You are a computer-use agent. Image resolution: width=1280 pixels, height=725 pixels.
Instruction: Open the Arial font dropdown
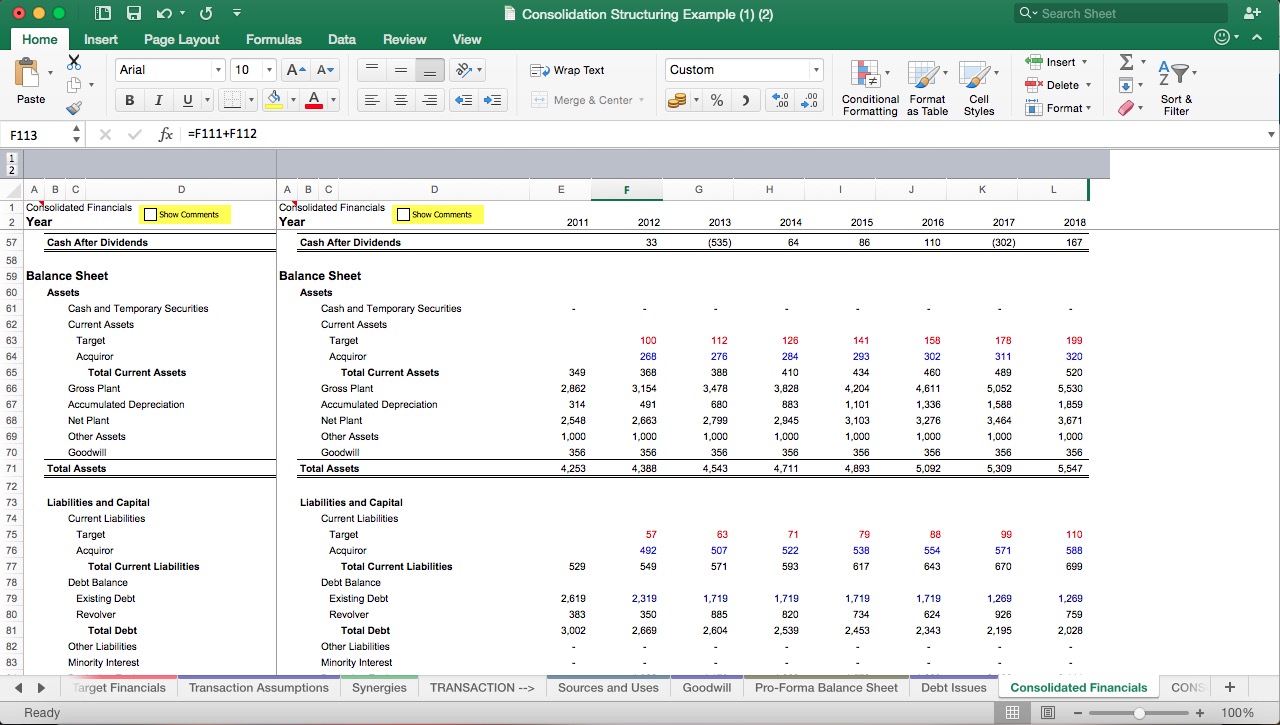click(x=219, y=70)
